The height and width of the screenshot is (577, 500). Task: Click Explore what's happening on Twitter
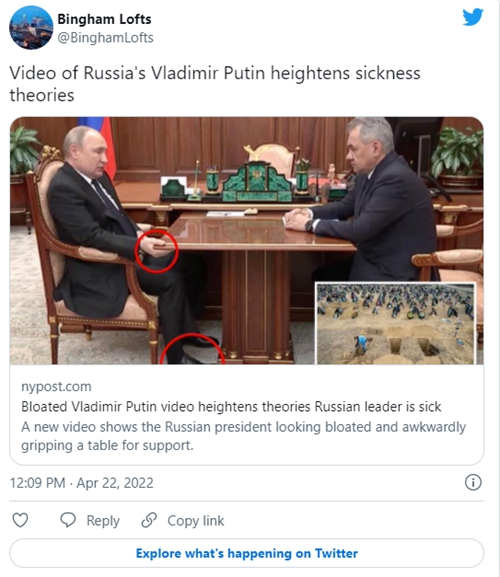pyautogui.click(x=247, y=553)
